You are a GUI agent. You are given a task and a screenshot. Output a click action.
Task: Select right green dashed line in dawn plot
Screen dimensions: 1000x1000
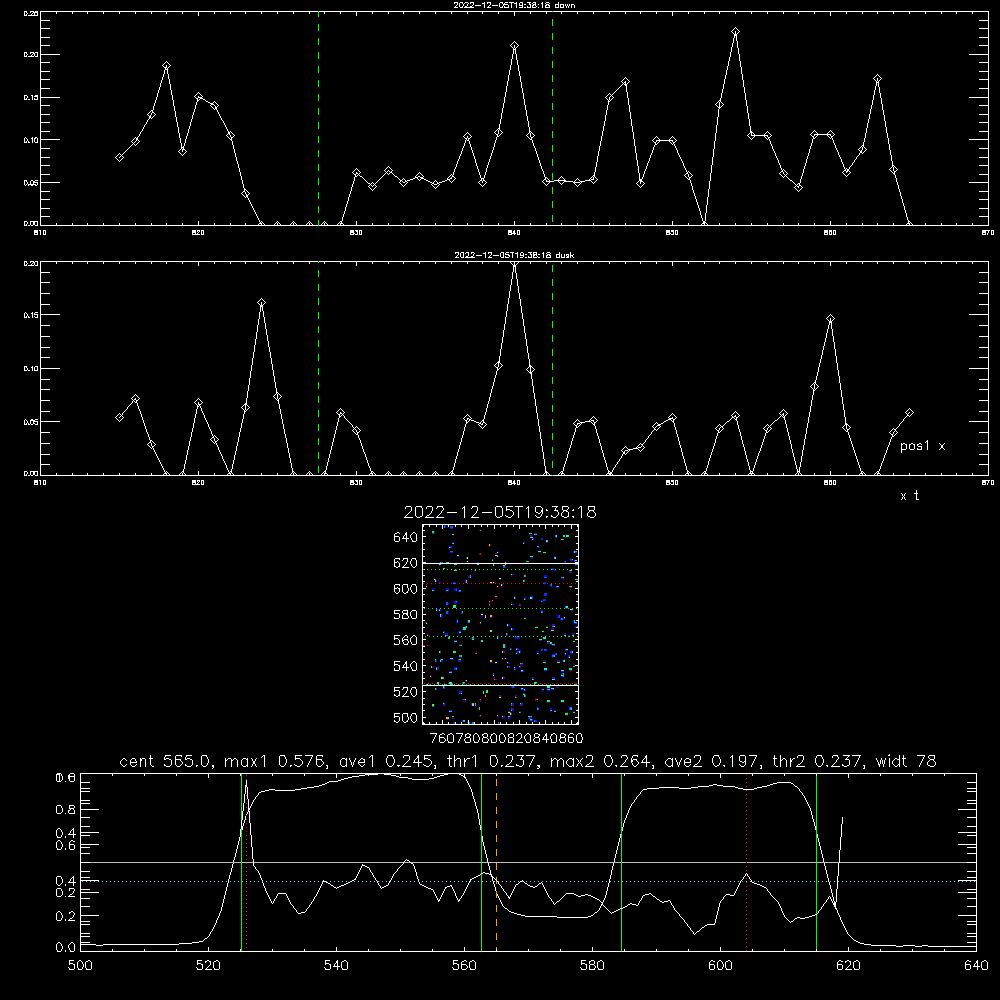[552, 119]
